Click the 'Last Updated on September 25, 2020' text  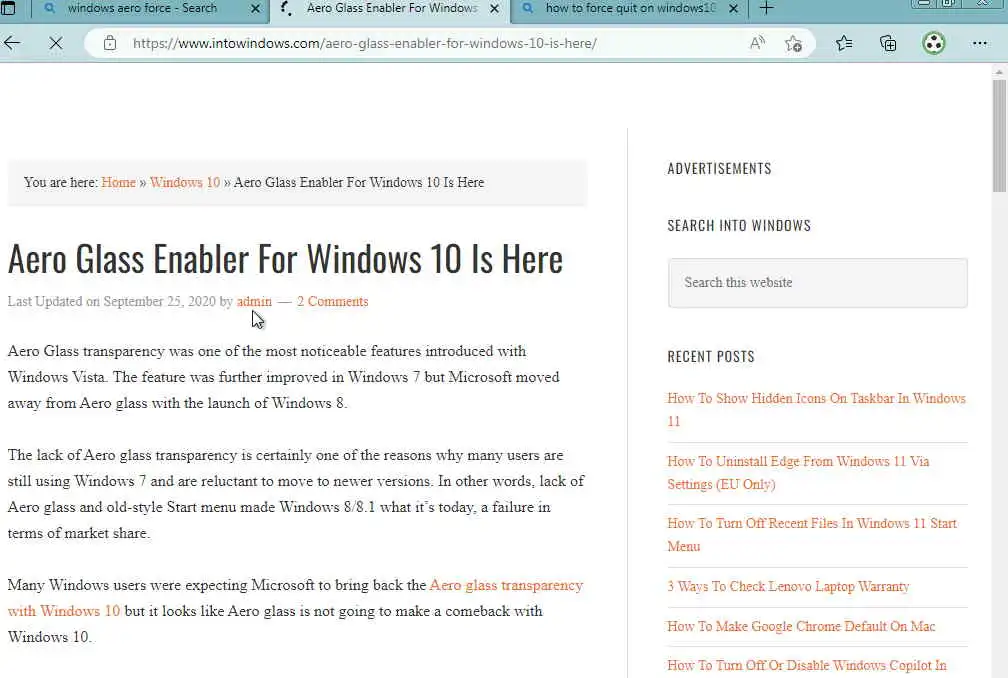[111, 301]
